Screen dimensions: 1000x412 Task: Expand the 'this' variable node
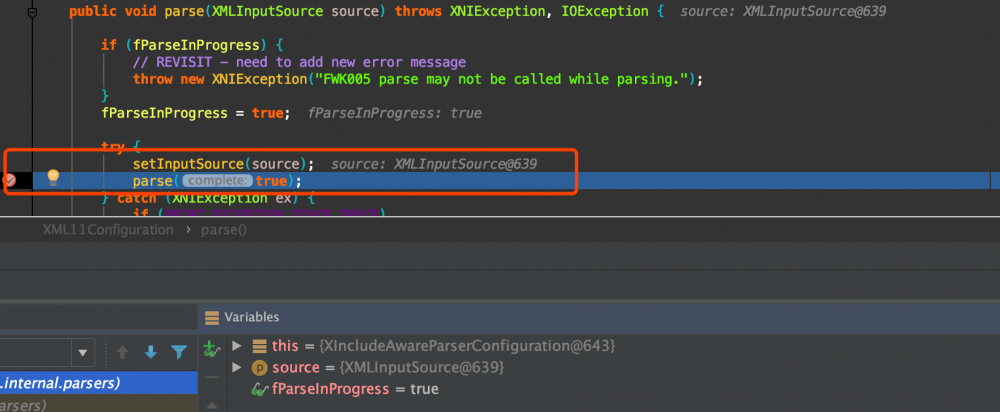[236, 346]
